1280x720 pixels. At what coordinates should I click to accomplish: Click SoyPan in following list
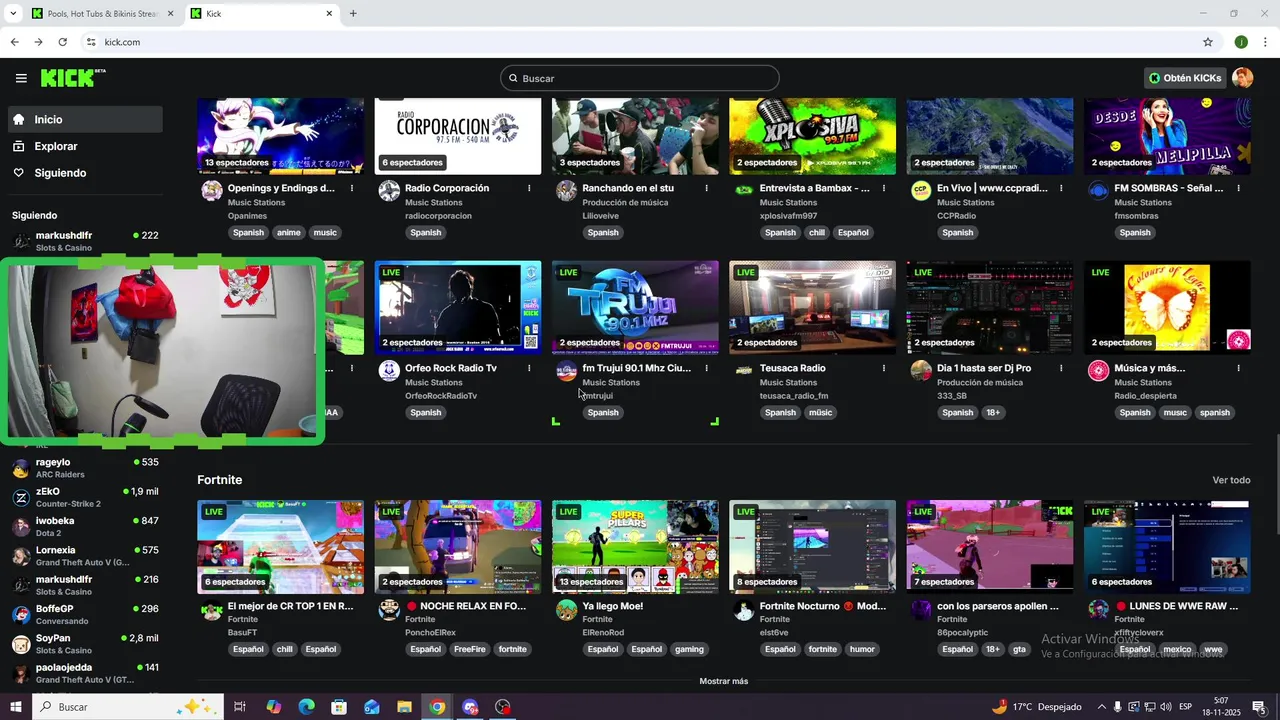pos(85,644)
